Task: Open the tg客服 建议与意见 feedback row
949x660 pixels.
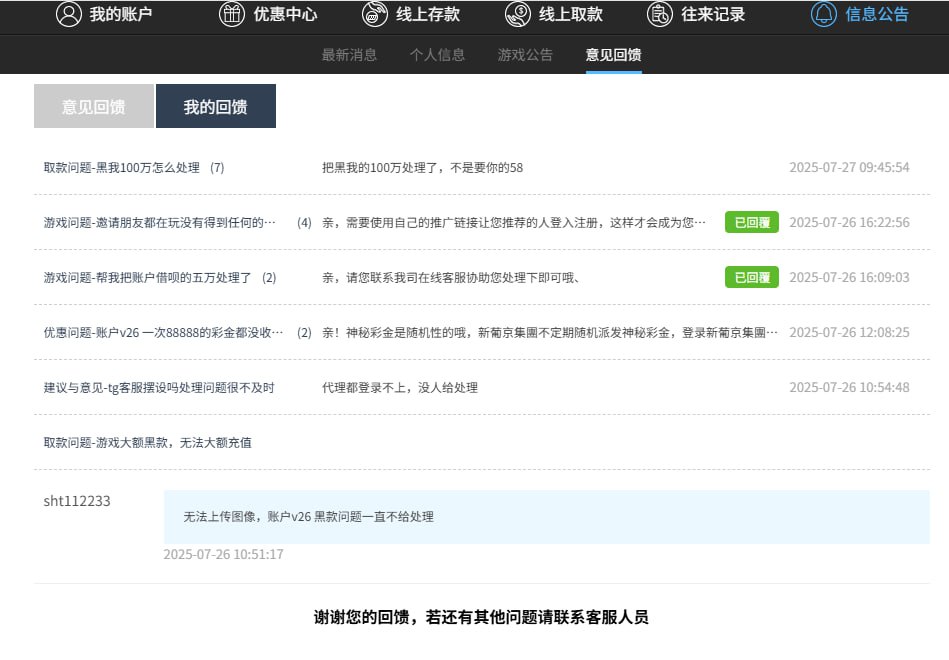Action: point(159,387)
